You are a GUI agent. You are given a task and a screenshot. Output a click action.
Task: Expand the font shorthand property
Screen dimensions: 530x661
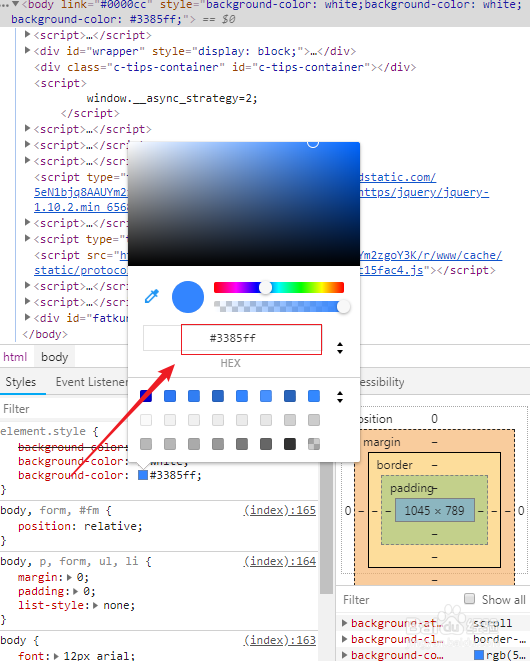(x=56, y=656)
